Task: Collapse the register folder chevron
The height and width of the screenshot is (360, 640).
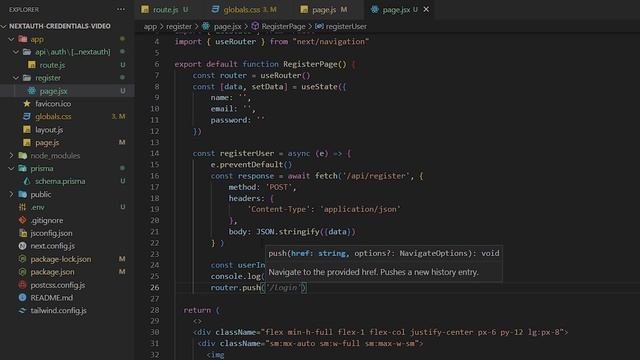Action: pyautogui.click(x=16, y=78)
